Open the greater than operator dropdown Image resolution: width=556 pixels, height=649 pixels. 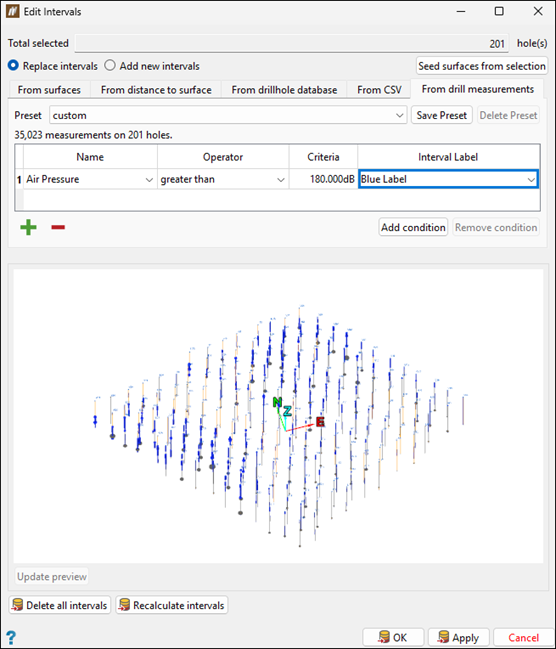point(223,179)
